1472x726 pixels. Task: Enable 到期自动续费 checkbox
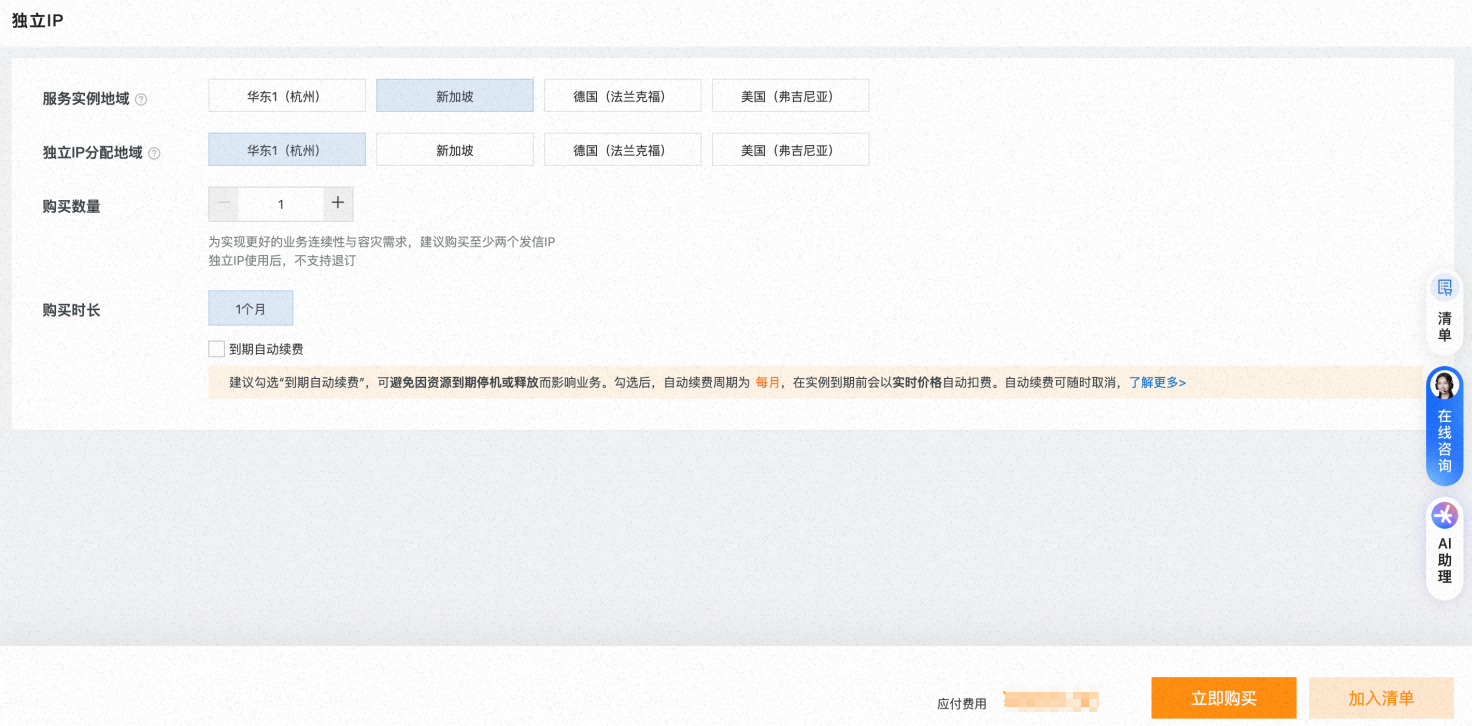[x=216, y=349]
